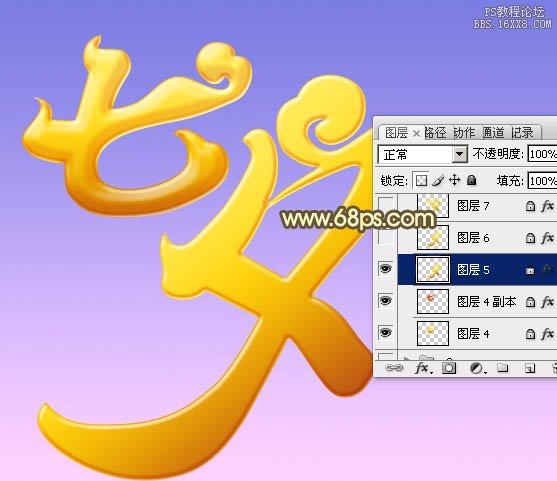
Task: Create a new layer
Action: pyautogui.click(x=530, y=368)
